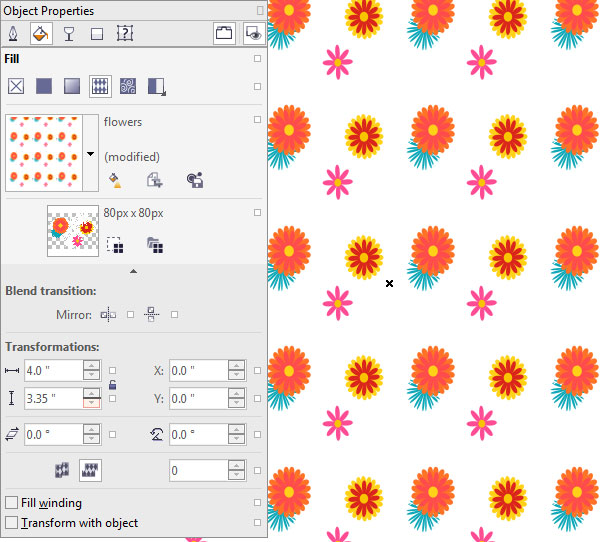Image resolution: width=600 pixels, height=542 pixels.
Task: Click square indicator beside Fill winding
Action: [x=258, y=503]
